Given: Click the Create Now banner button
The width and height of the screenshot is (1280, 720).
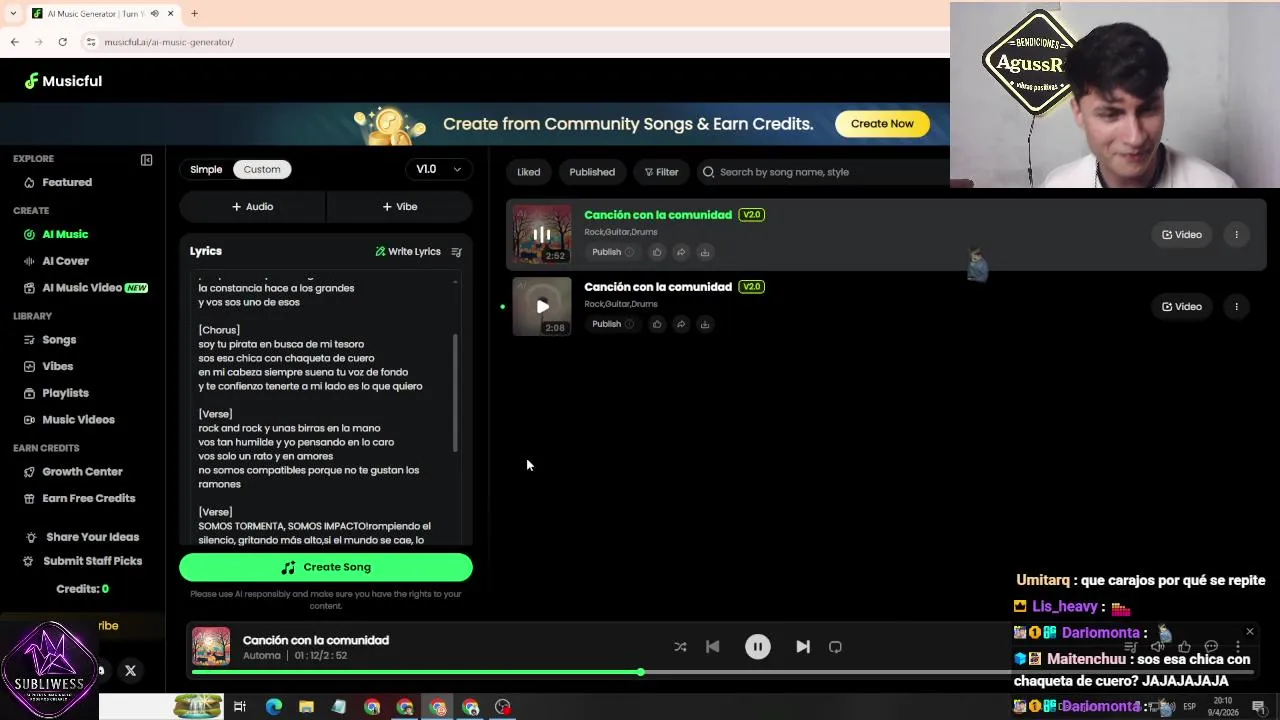Looking at the screenshot, I should (882, 124).
